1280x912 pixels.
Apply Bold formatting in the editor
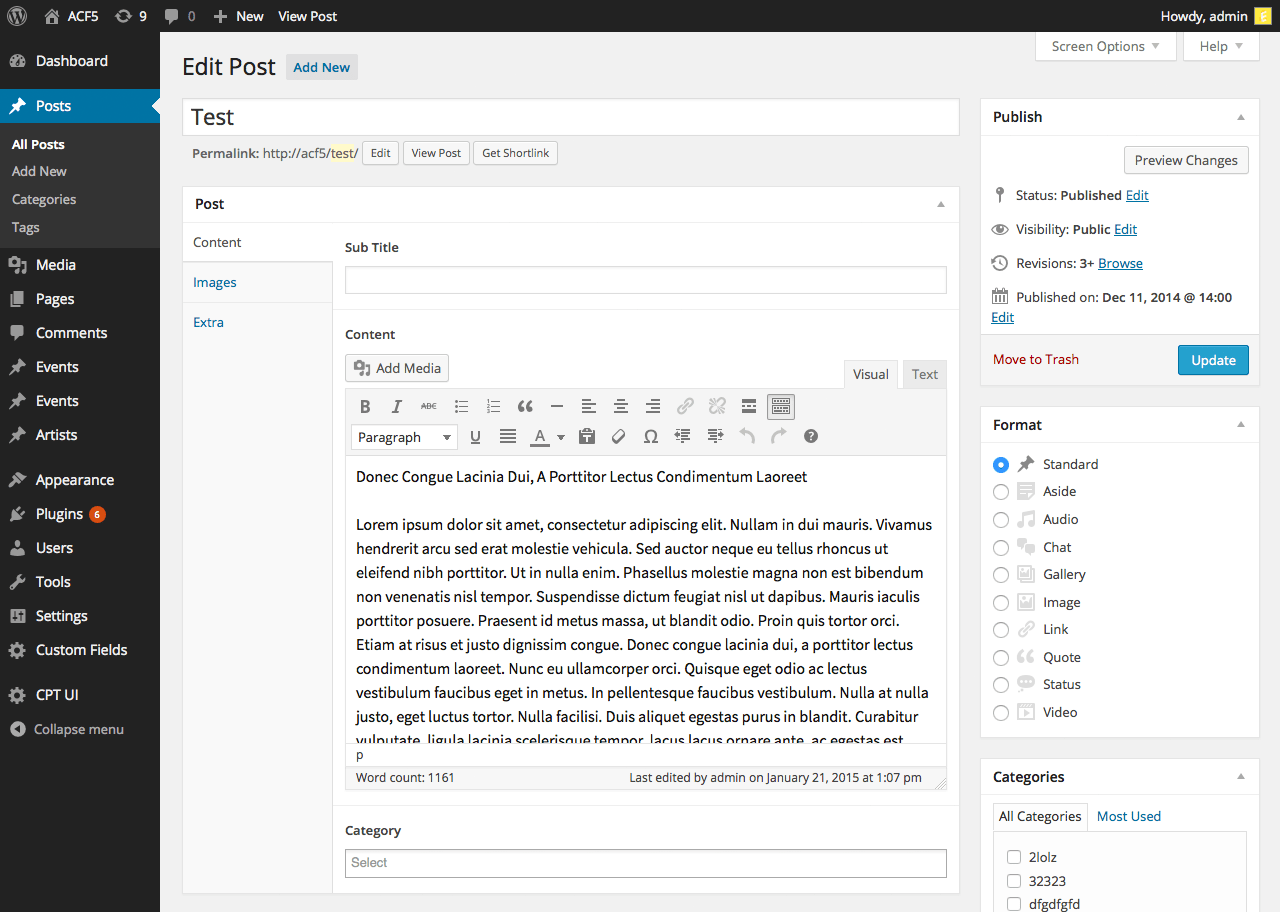365,406
